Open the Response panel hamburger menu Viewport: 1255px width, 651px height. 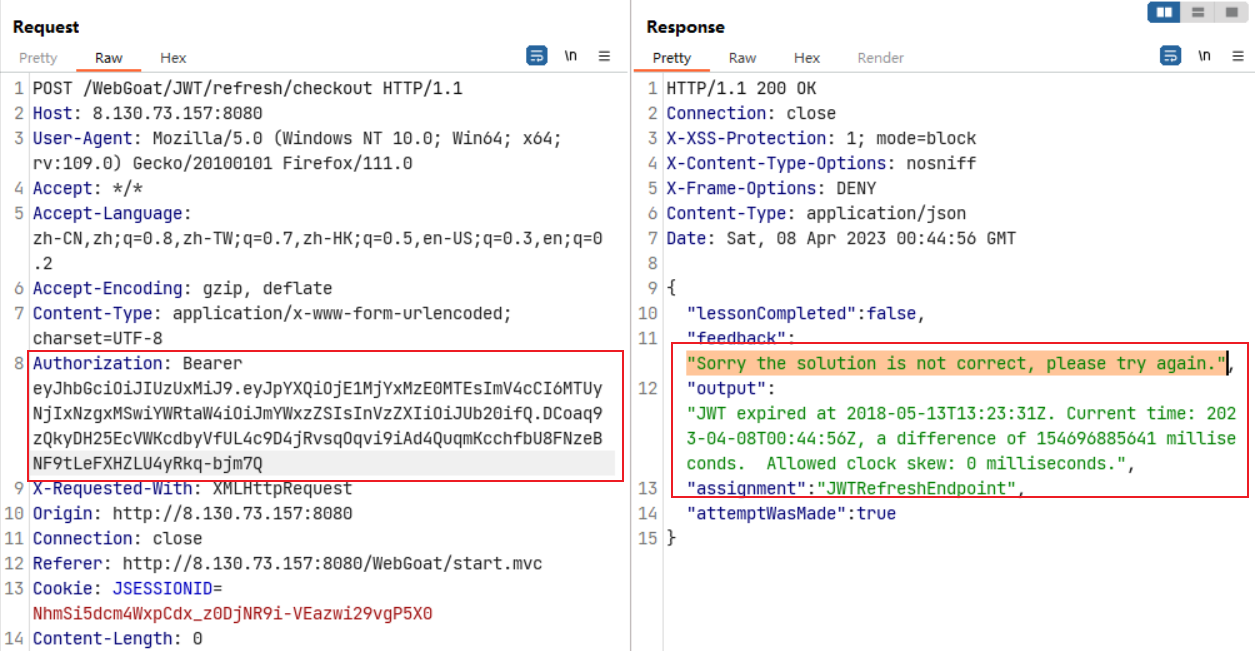click(x=1238, y=57)
